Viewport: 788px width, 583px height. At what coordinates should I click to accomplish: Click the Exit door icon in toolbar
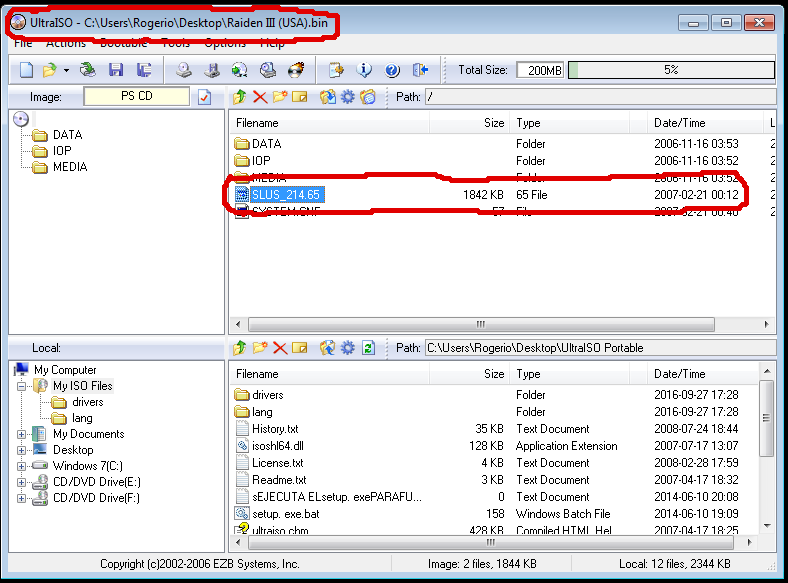[x=420, y=70]
